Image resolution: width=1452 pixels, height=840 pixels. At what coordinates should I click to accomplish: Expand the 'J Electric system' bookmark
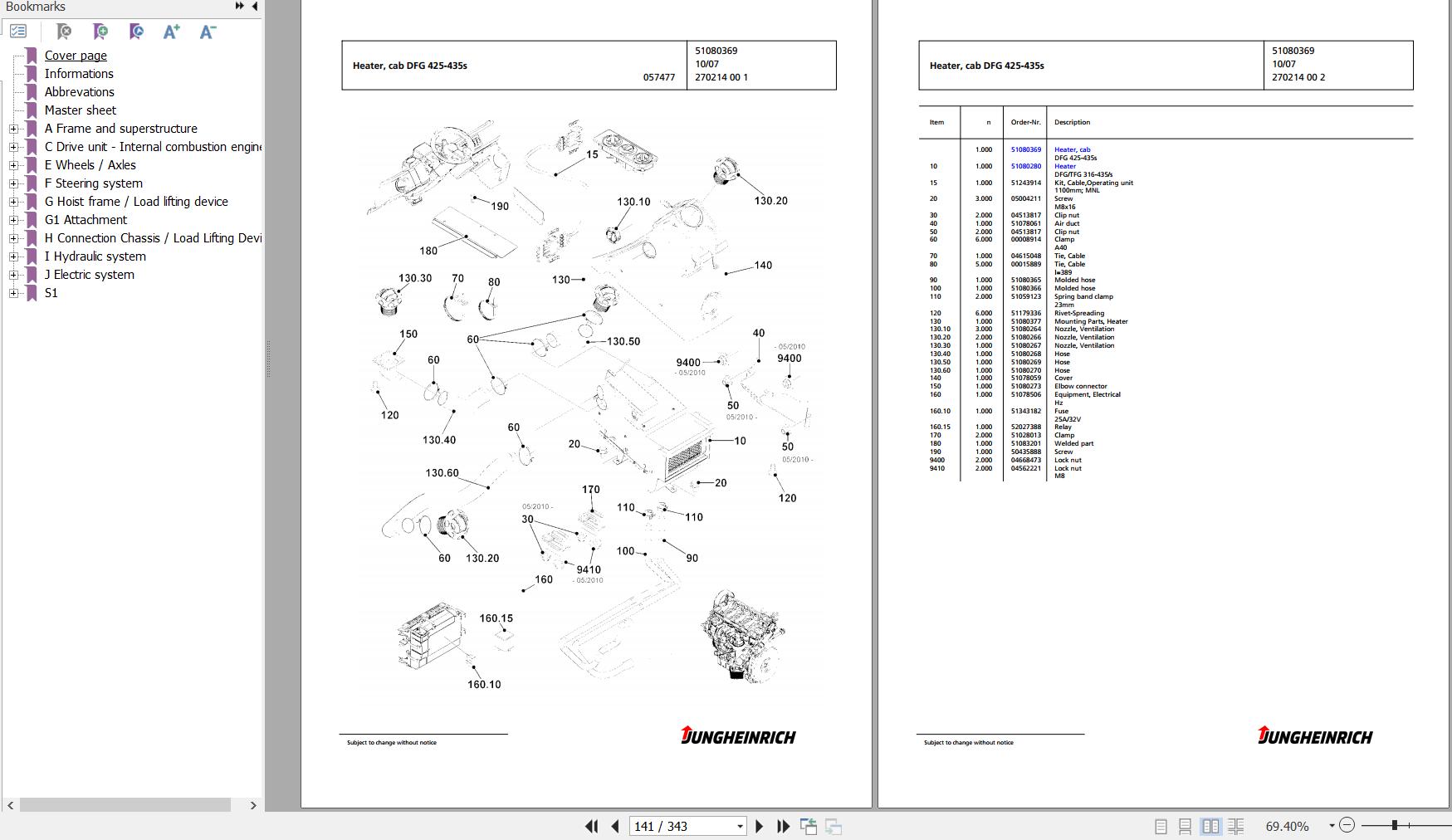[x=13, y=275]
